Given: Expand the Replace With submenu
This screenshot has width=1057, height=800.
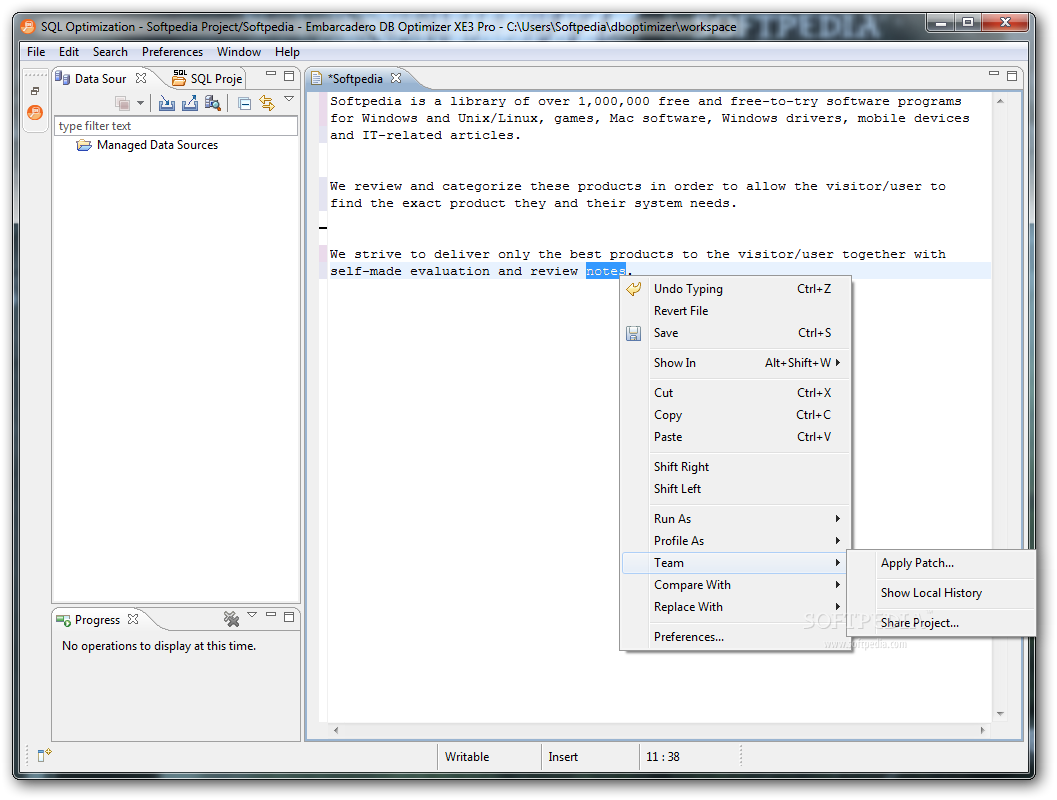Looking at the screenshot, I should click(736, 607).
